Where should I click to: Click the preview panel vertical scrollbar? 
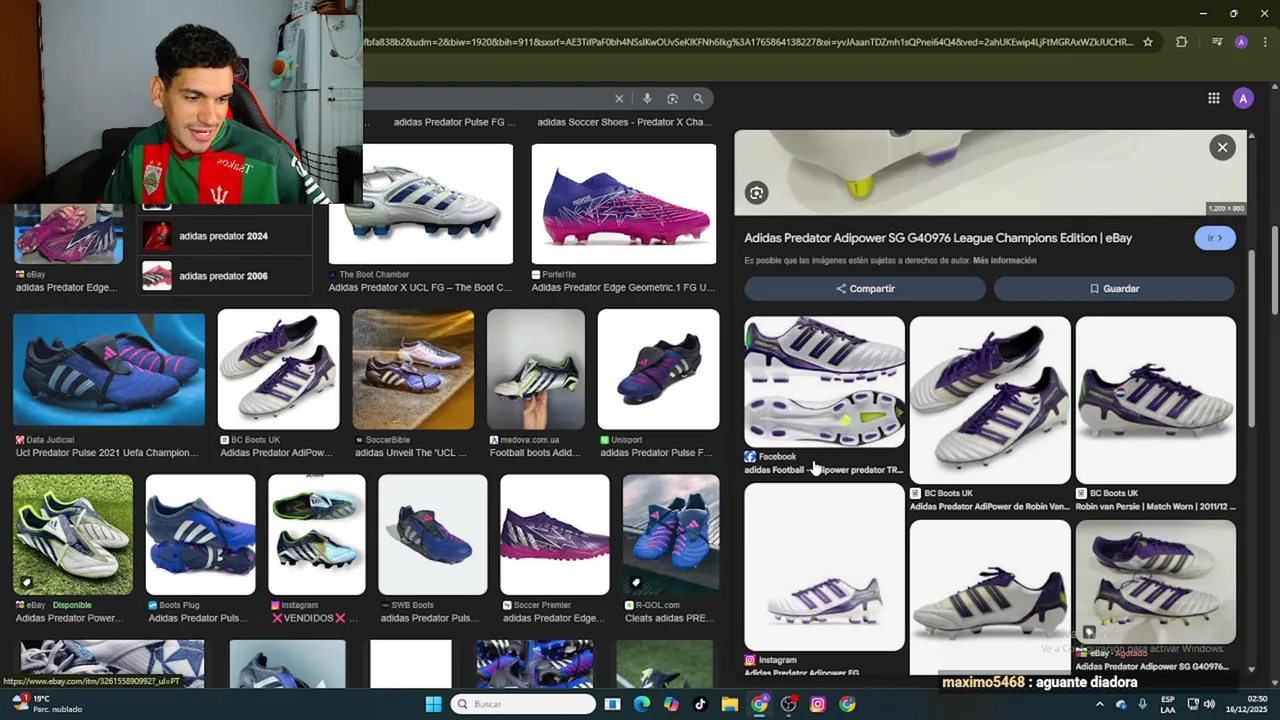click(x=1251, y=340)
